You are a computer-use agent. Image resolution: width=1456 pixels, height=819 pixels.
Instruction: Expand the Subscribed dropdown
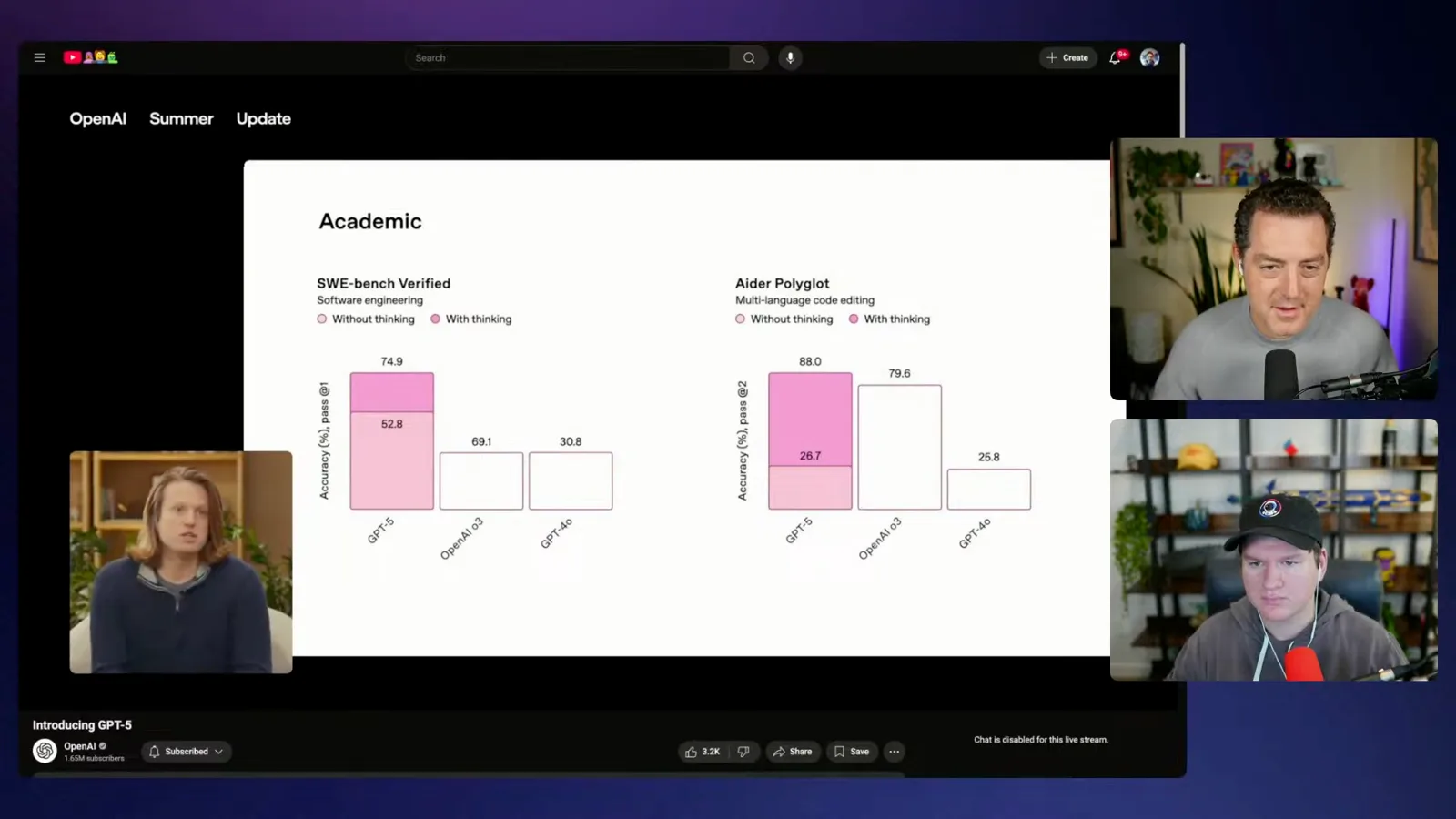click(186, 752)
